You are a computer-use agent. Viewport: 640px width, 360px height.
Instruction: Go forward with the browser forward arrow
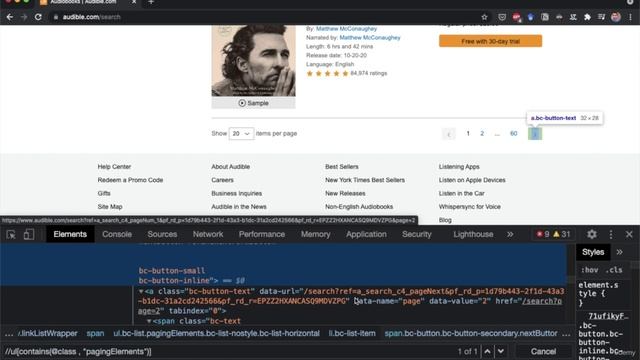(24, 17)
